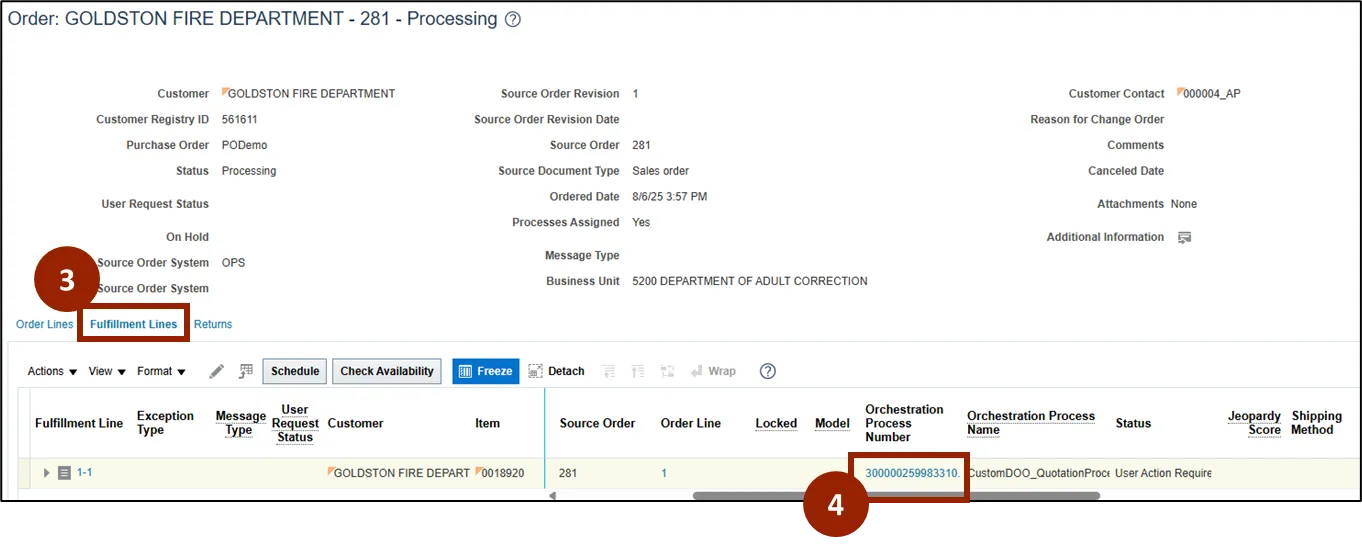
Task: Click the Message Type column header
Action: (x=240, y=423)
